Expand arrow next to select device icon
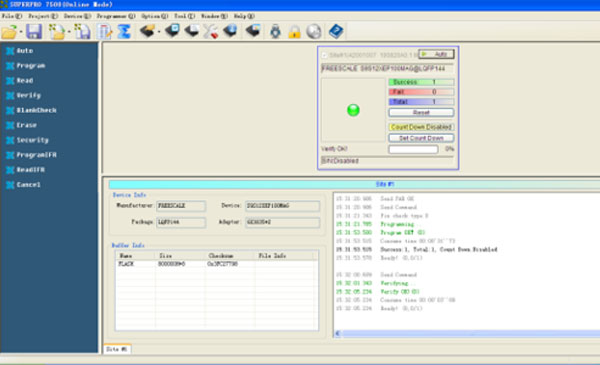This screenshot has width=600, height=365. tap(159, 32)
